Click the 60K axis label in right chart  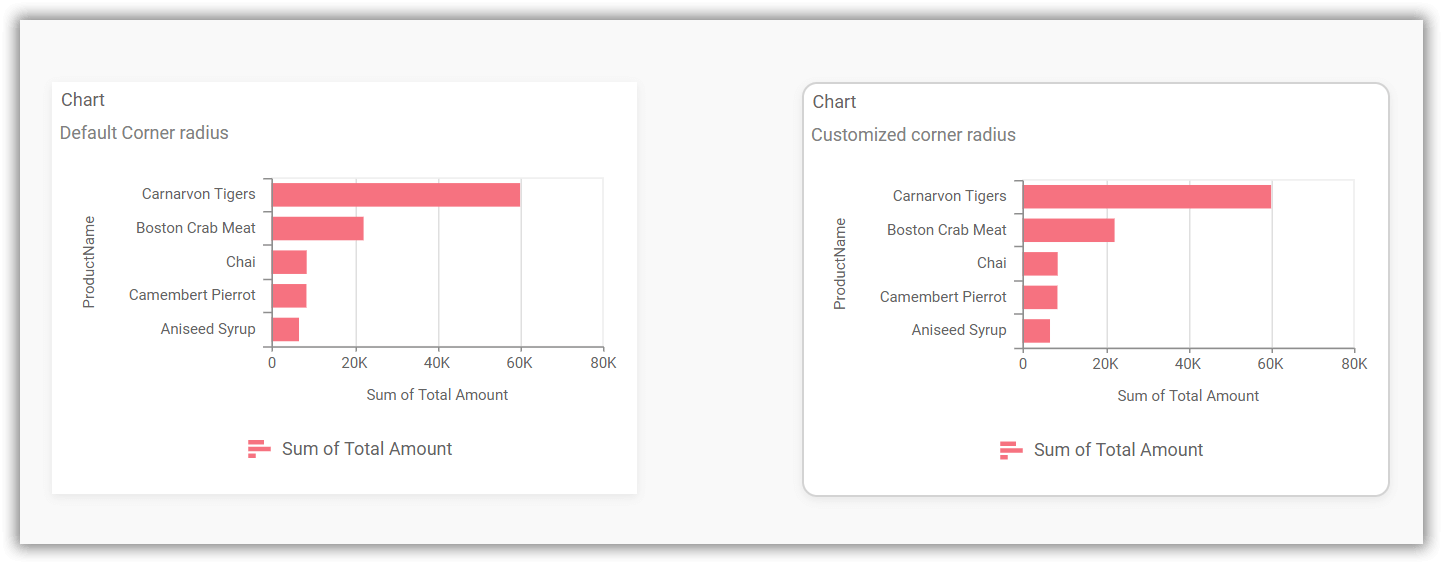[x=1271, y=364]
